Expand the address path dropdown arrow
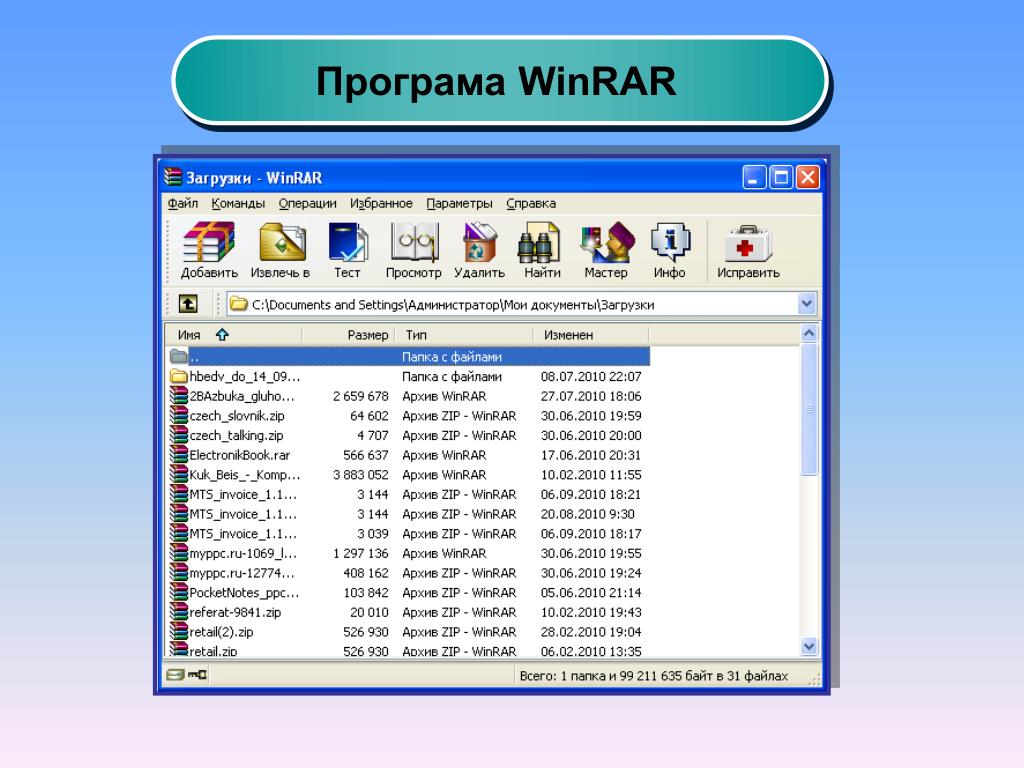The width and height of the screenshot is (1024, 768). point(807,304)
